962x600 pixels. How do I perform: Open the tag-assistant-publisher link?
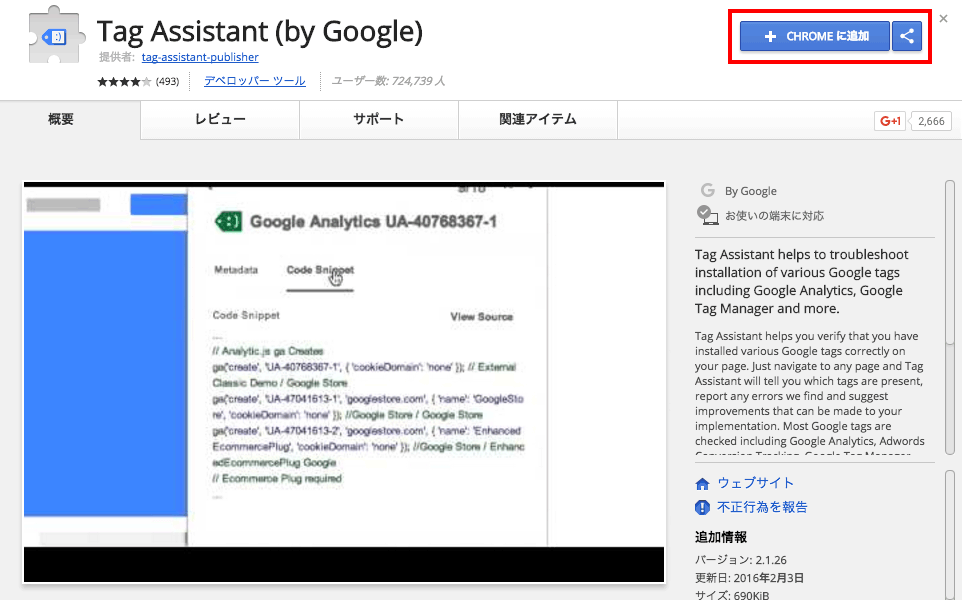coord(200,57)
